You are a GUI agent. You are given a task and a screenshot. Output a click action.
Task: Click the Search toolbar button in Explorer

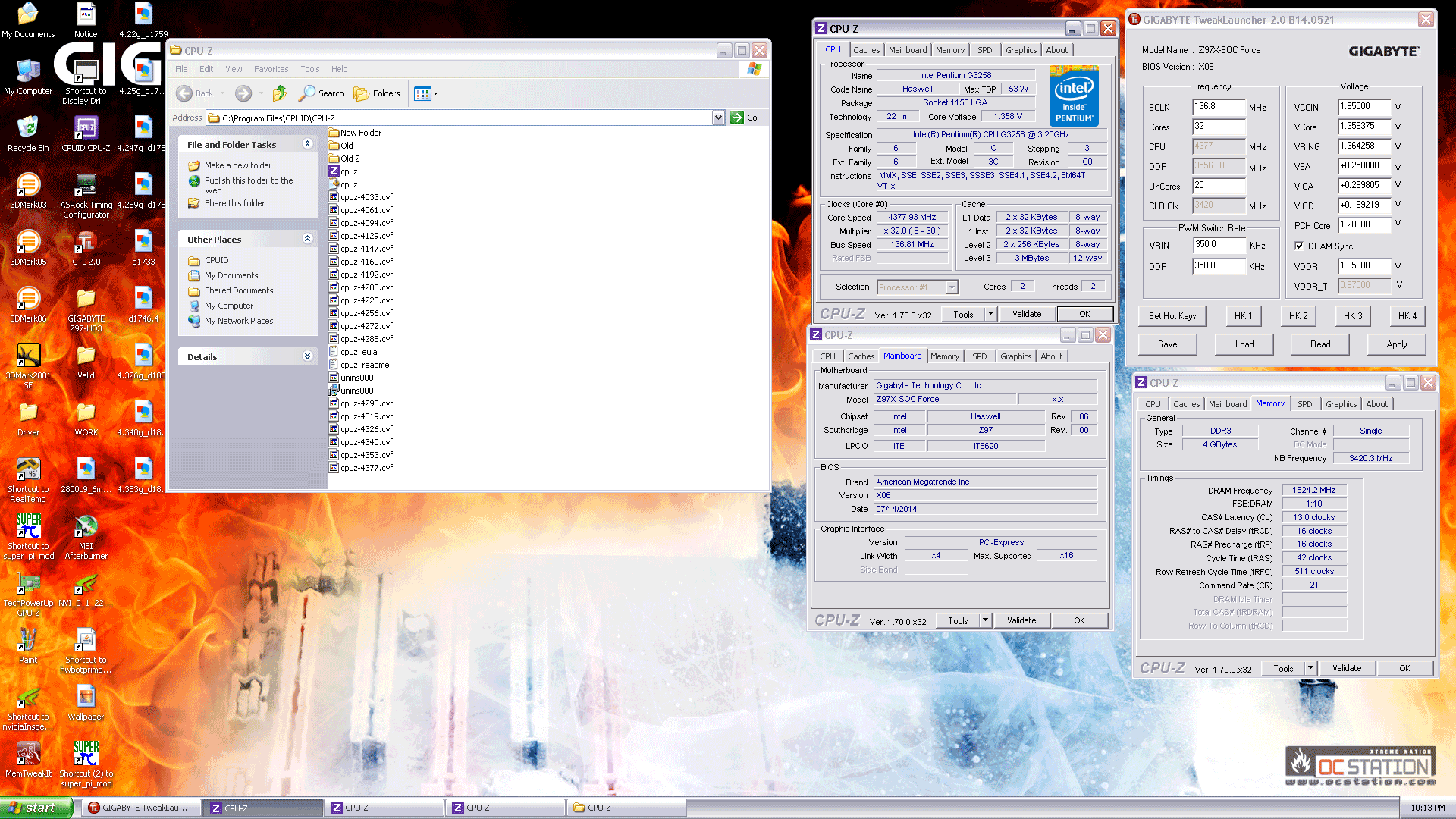click(x=322, y=93)
